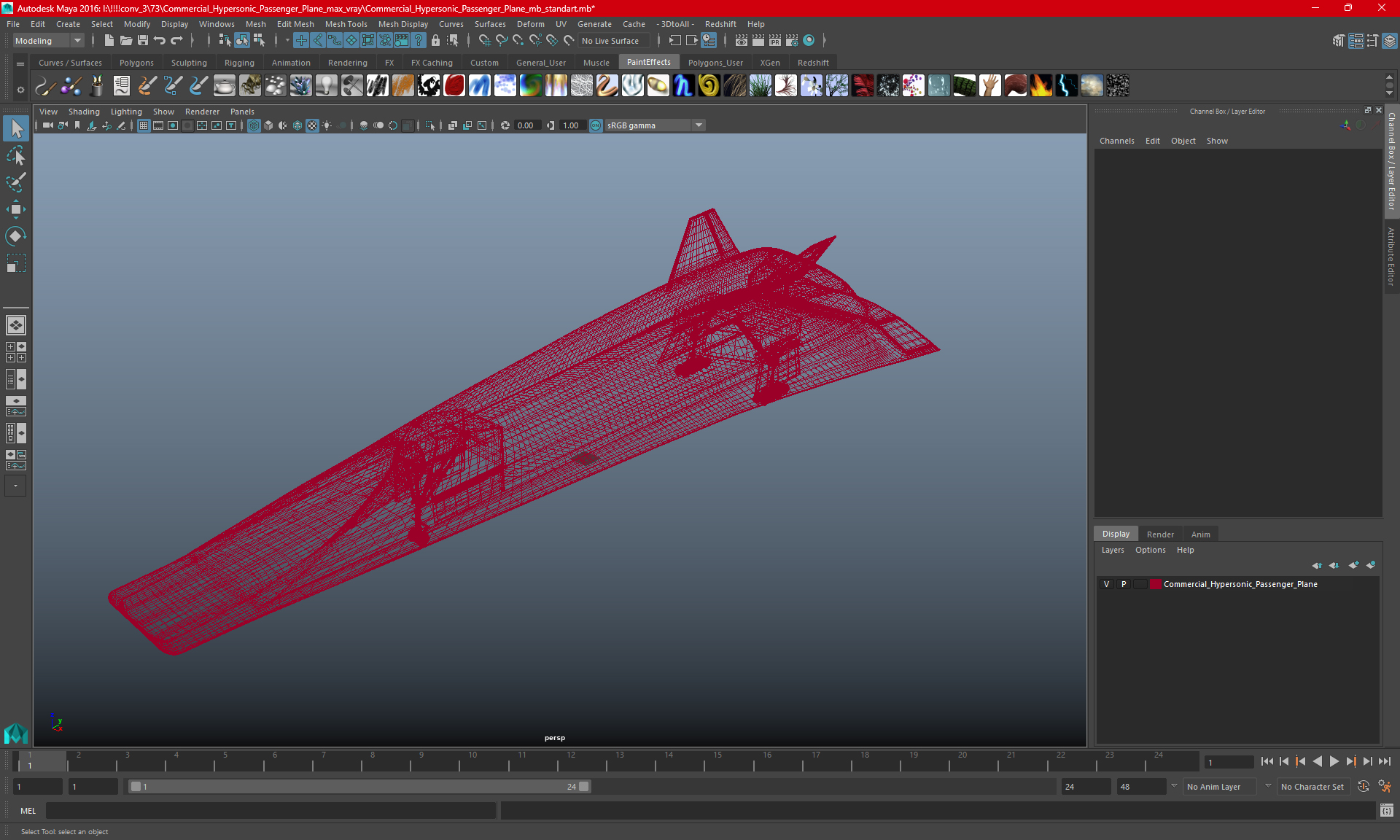
Task: Expand the sRGB gamma dropdown
Action: tap(699, 125)
